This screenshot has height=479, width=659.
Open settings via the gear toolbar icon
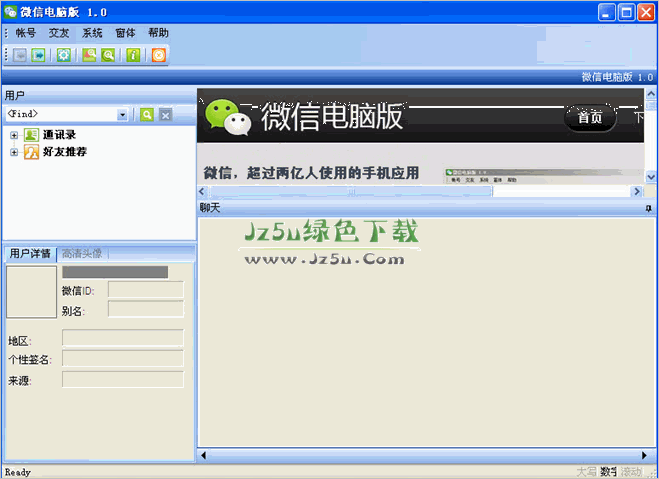click(x=63, y=55)
